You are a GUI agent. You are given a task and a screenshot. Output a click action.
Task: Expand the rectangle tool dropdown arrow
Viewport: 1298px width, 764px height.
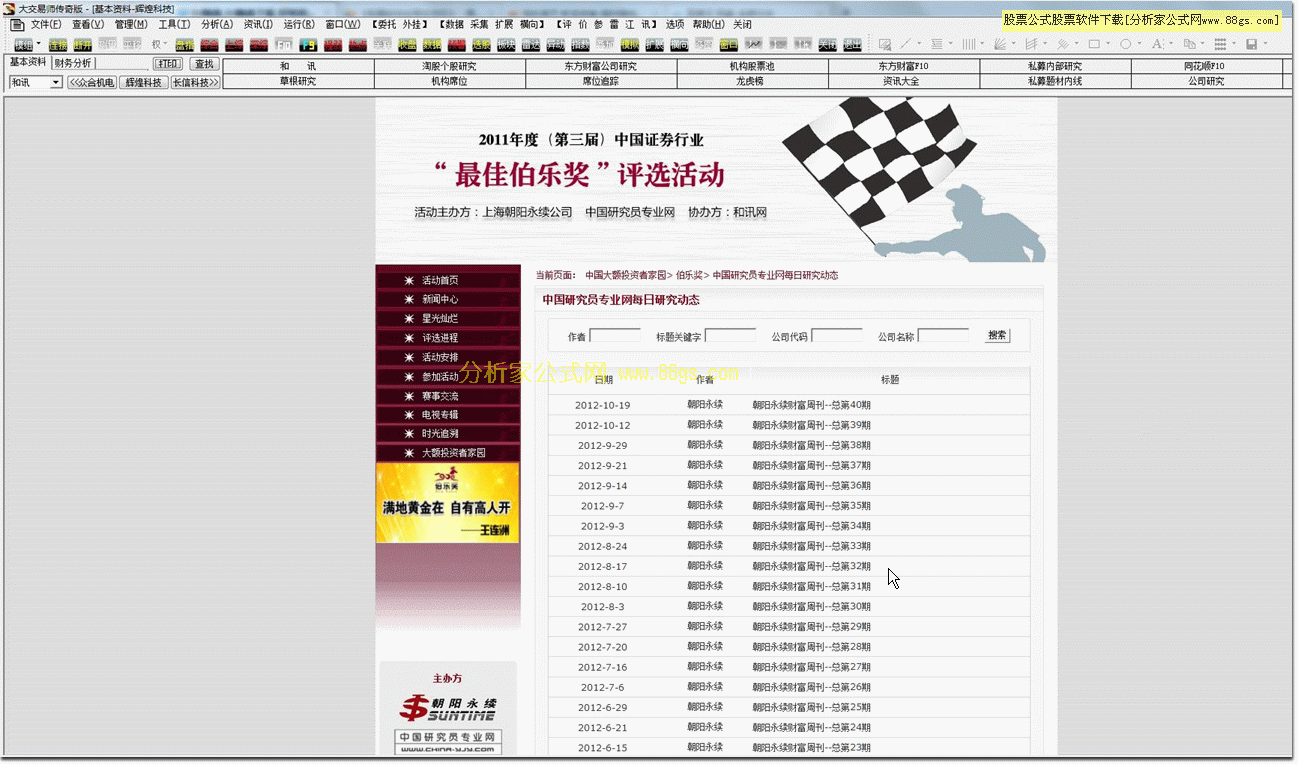click(x=1108, y=44)
